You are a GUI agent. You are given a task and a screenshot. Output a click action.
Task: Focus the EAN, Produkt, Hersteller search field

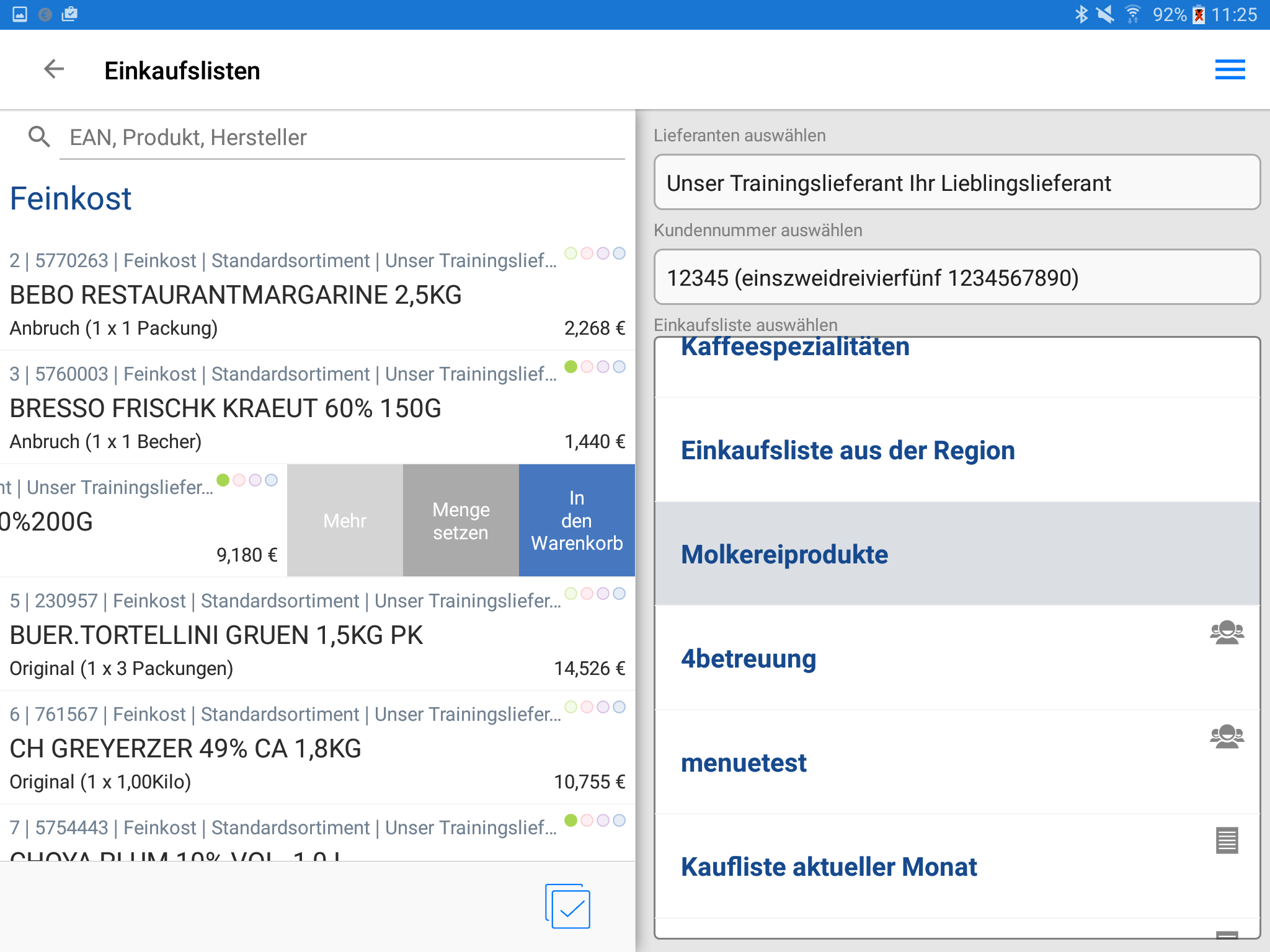click(x=341, y=138)
